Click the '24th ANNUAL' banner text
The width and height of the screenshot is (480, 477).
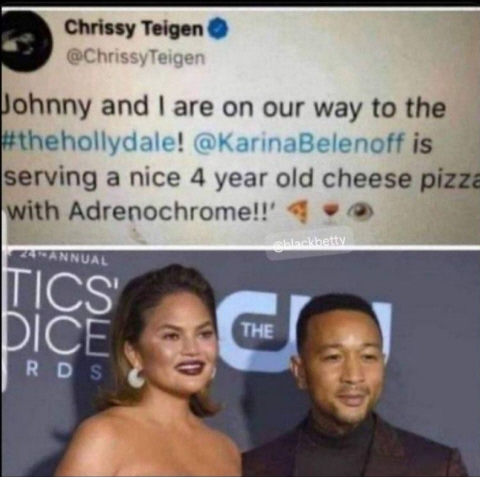pos(57,258)
